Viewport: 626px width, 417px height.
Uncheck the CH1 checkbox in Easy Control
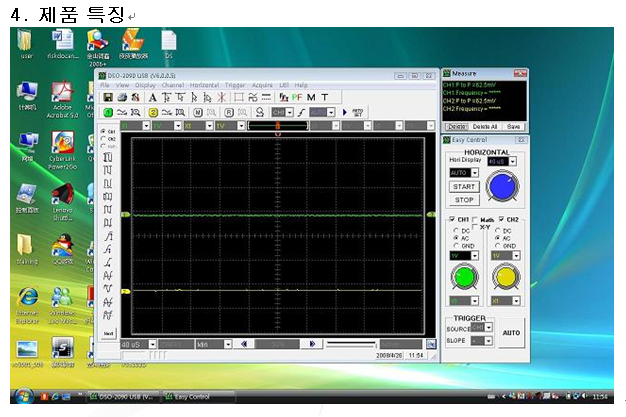pos(452,219)
